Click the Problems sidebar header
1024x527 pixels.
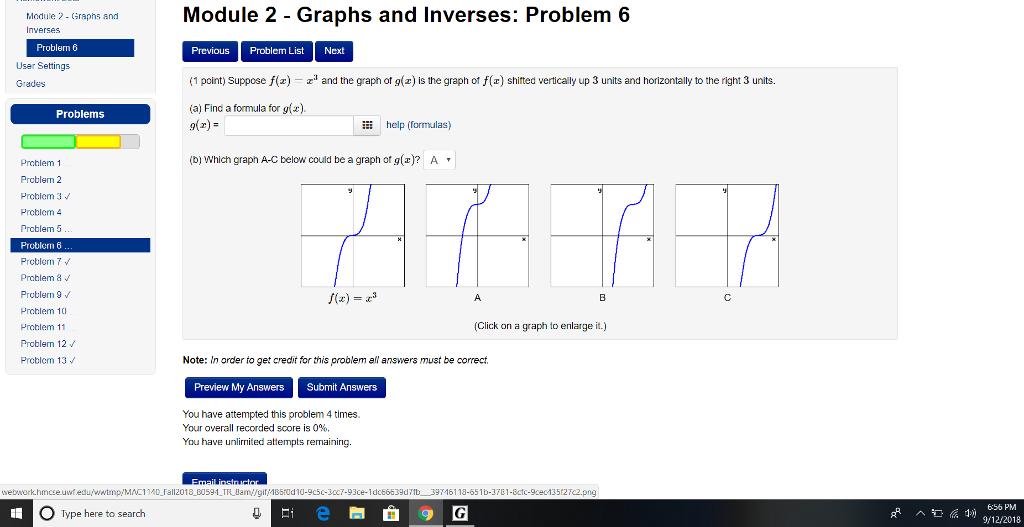click(80, 114)
